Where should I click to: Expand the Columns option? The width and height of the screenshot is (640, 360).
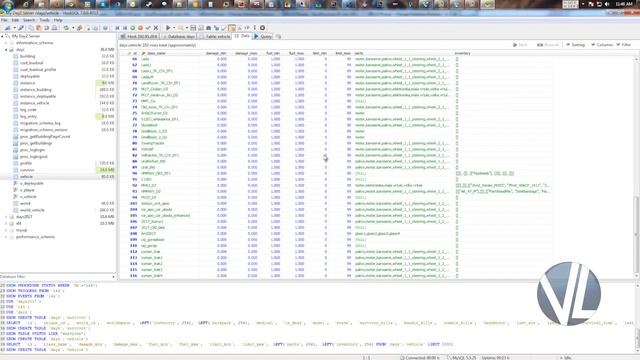click(x=602, y=44)
